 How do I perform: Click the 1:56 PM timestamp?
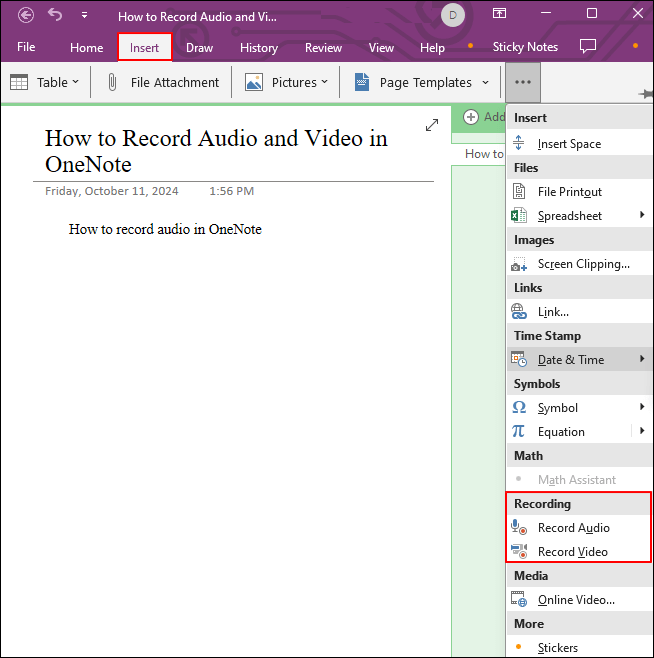pos(232,191)
